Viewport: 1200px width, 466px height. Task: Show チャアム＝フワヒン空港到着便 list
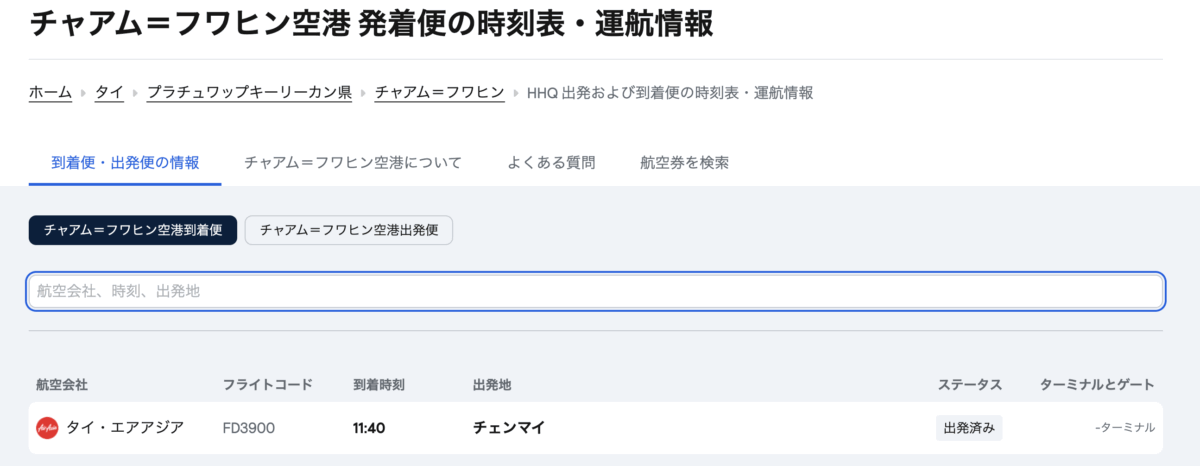(133, 230)
